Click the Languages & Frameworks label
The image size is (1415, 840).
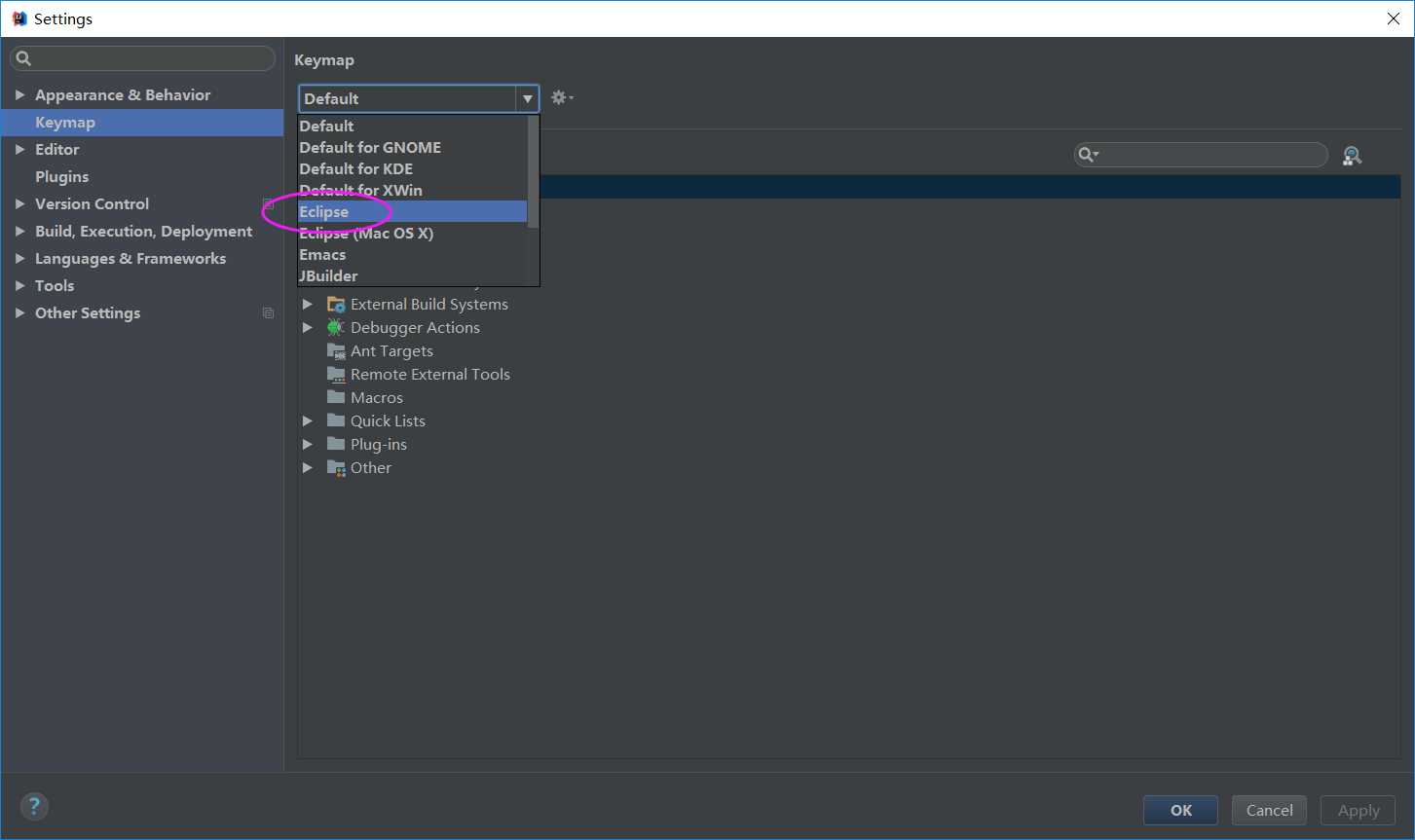click(130, 259)
